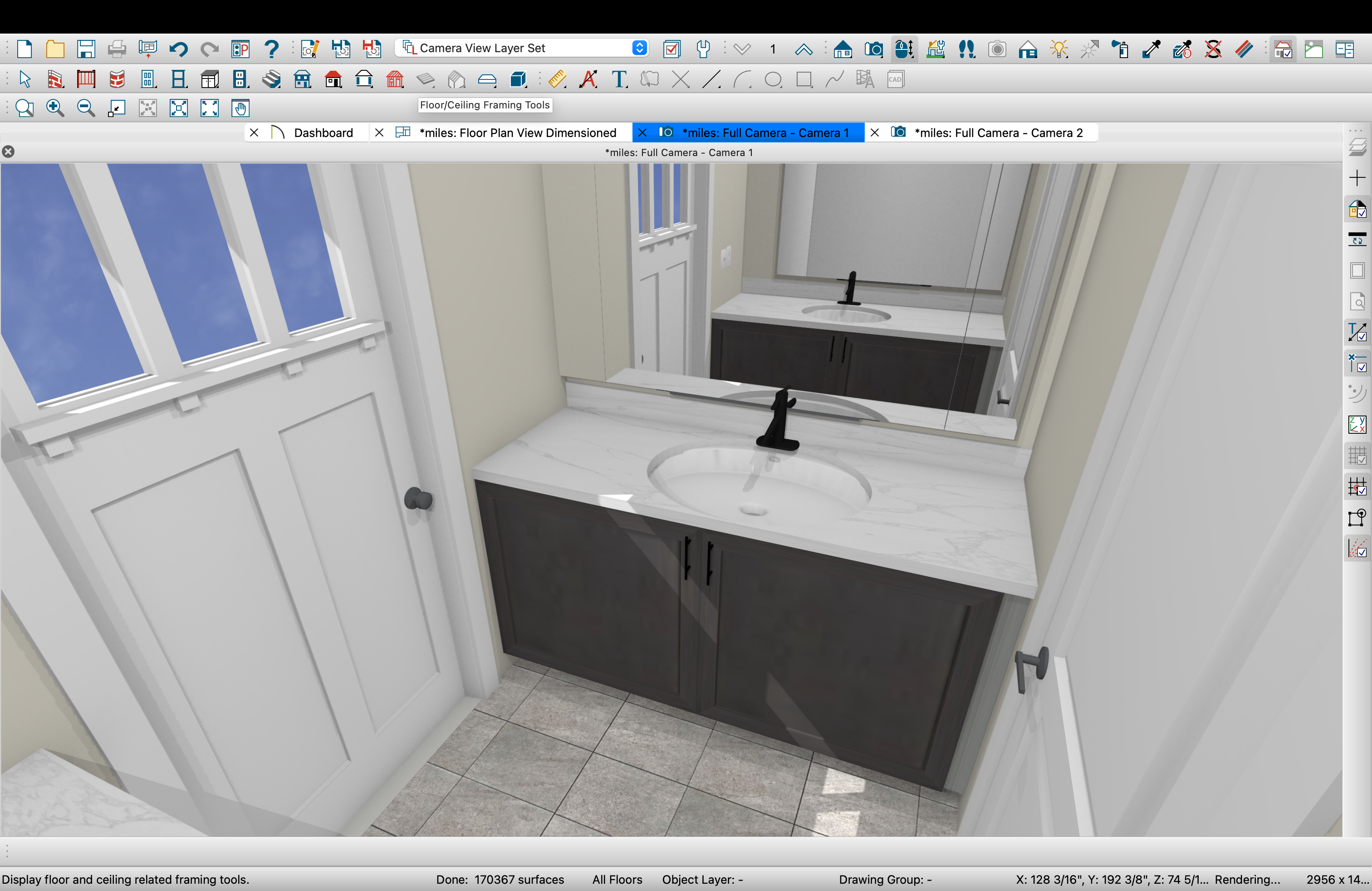Image resolution: width=1372 pixels, height=891 pixels.
Task: Go down one floor with chevron
Action: click(x=743, y=49)
